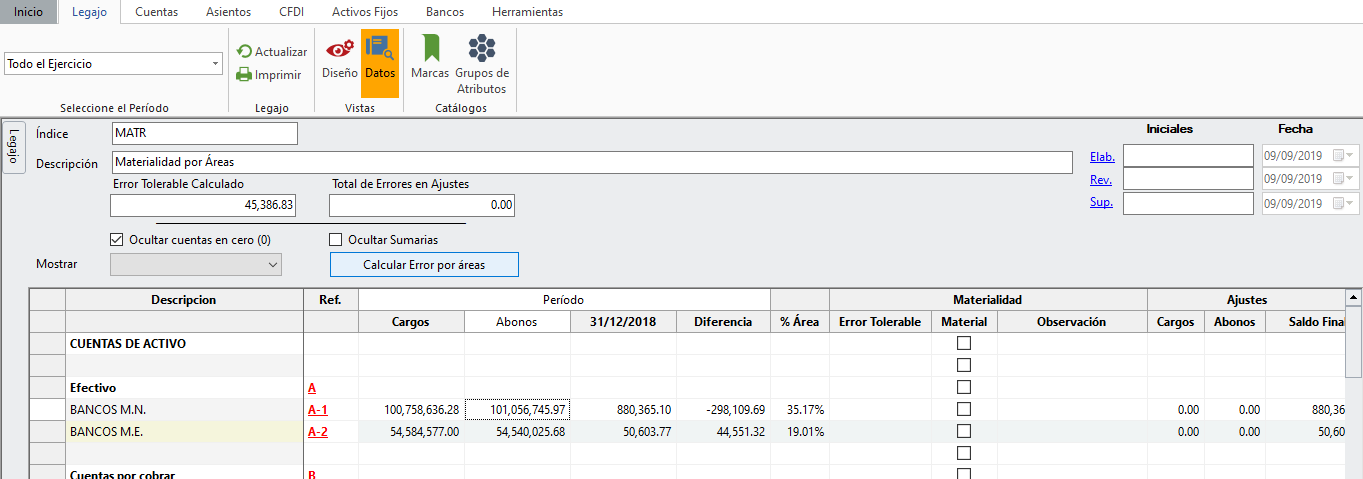Select the Datos view icon
The width and height of the screenshot is (1363, 479).
pyautogui.click(x=380, y=58)
